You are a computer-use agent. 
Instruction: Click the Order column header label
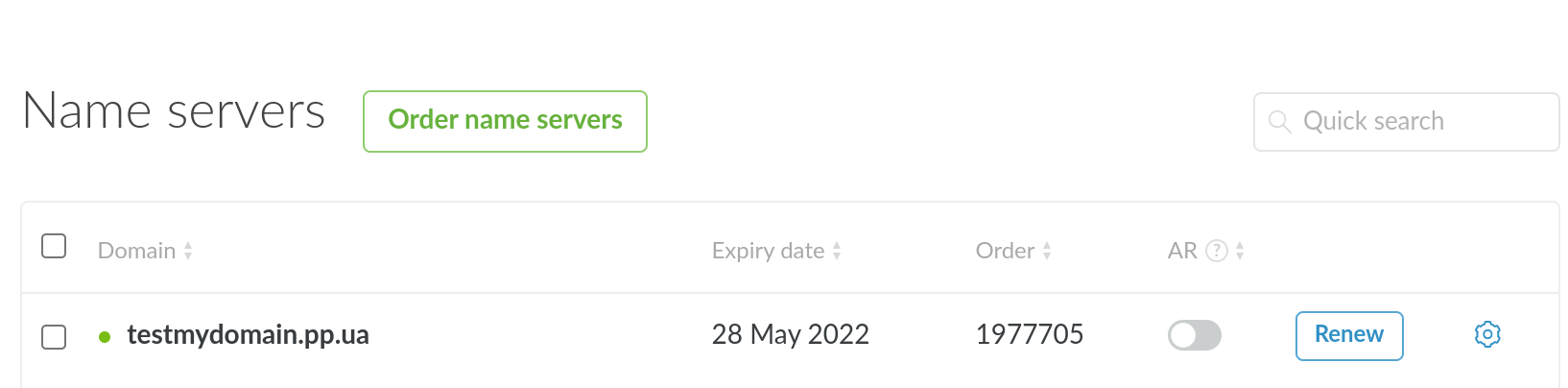pos(1005,251)
